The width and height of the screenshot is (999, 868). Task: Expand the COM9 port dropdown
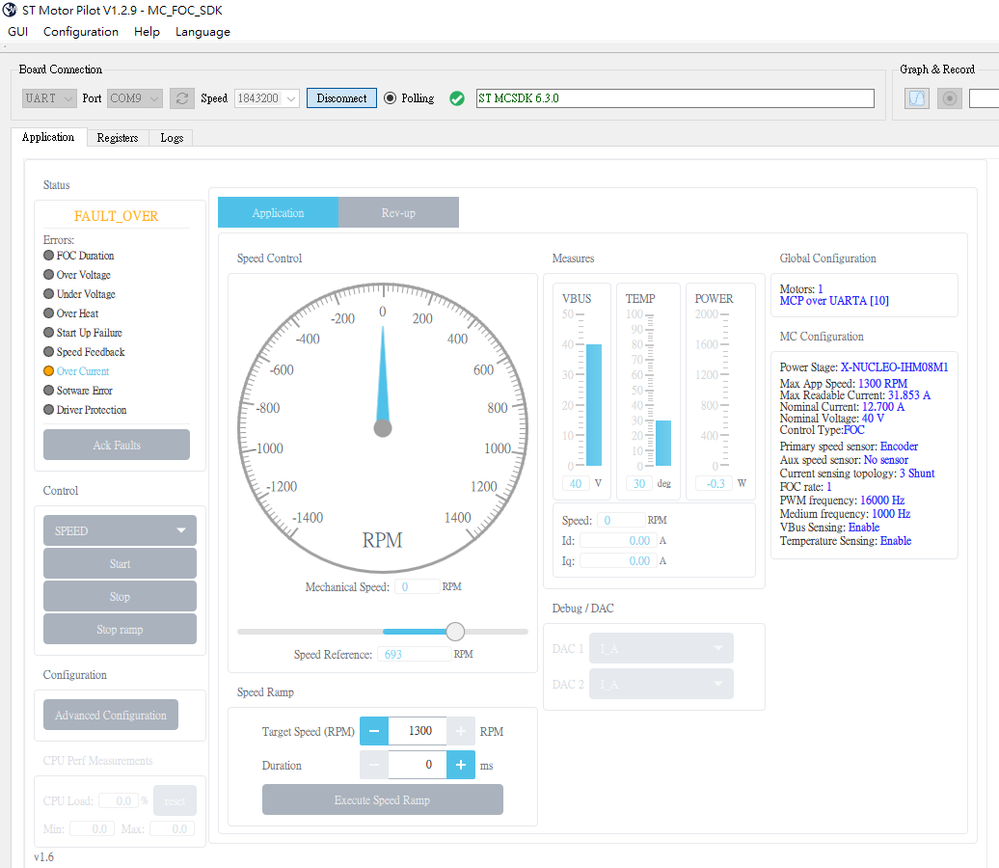click(135, 98)
